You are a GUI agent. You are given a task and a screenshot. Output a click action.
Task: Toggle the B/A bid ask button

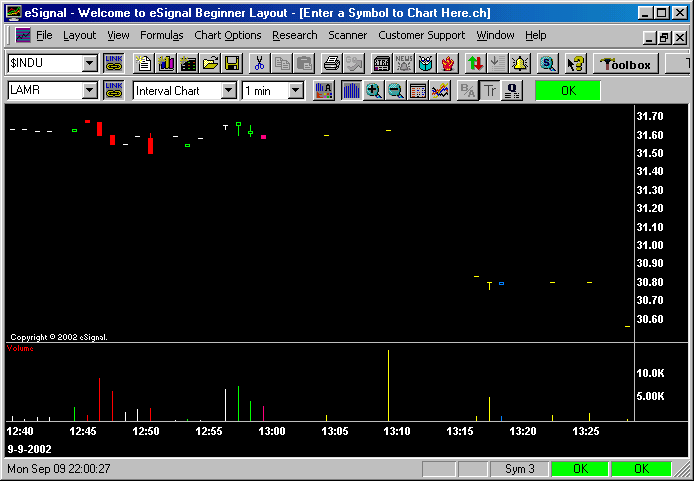point(467,91)
